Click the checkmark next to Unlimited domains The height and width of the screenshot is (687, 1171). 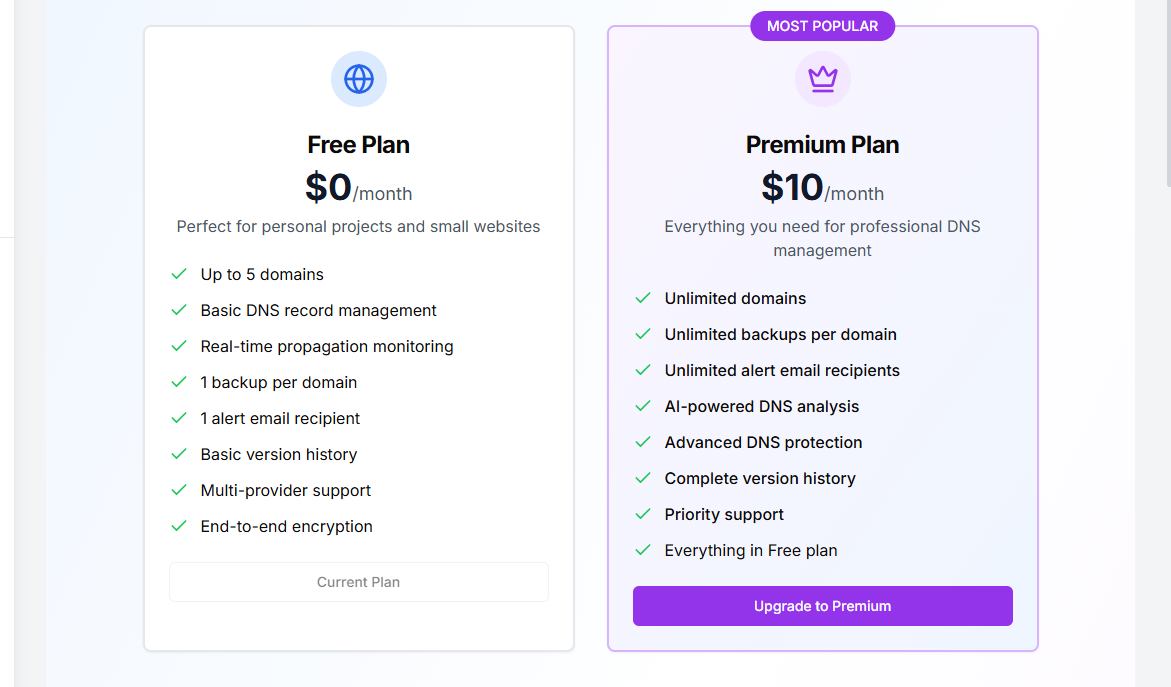click(x=643, y=298)
